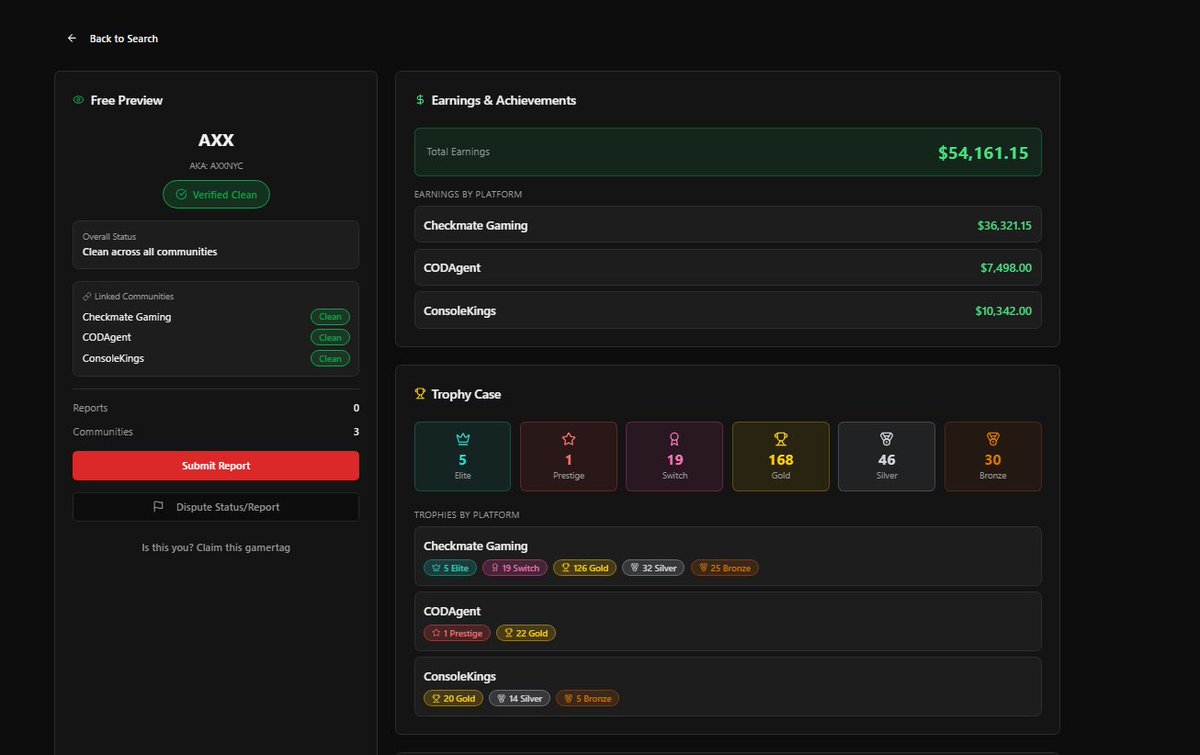Select Checkmate Gaming in Linked Communities
Viewport: 1200px width, 755px height.
[127, 317]
